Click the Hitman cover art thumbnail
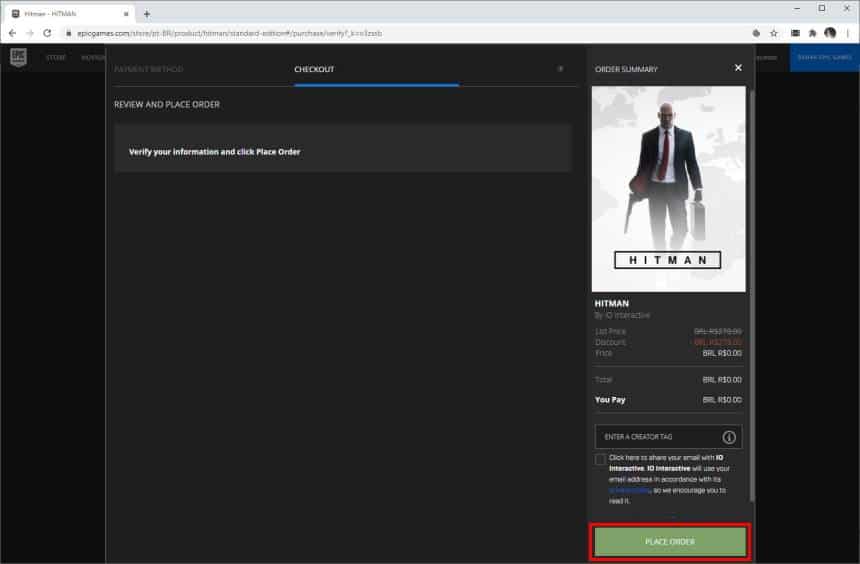860x564 pixels. click(669, 189)
